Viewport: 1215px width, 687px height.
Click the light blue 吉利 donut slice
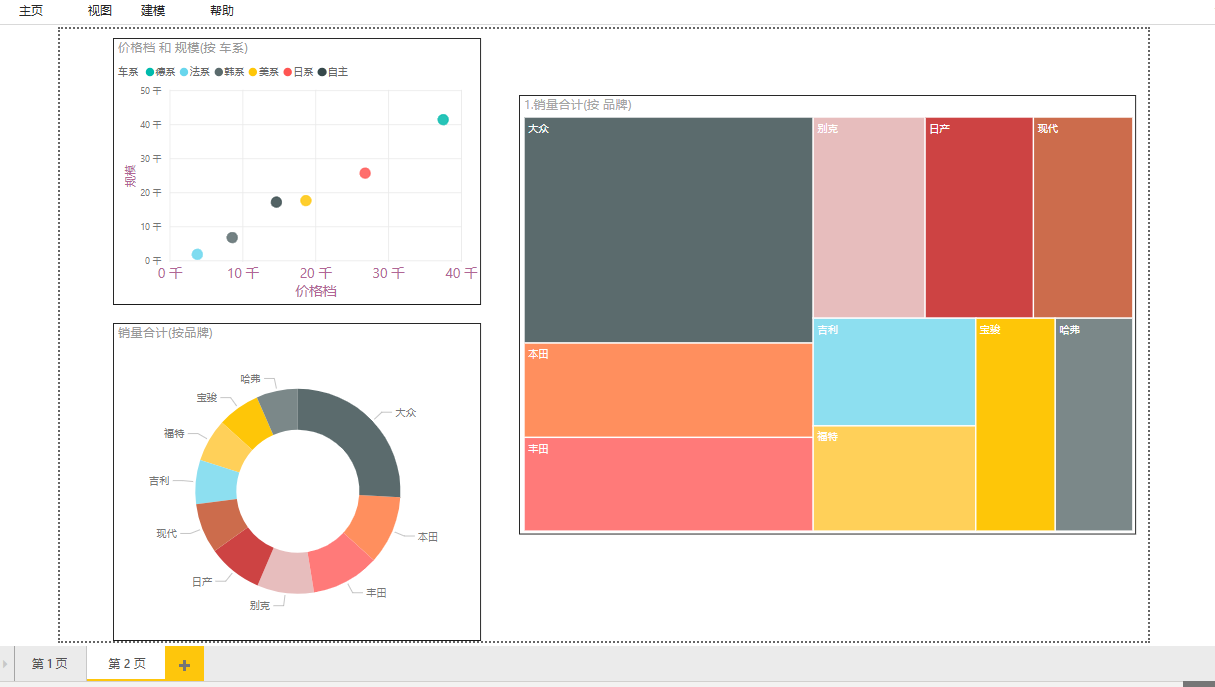click(x=216, y=484)
